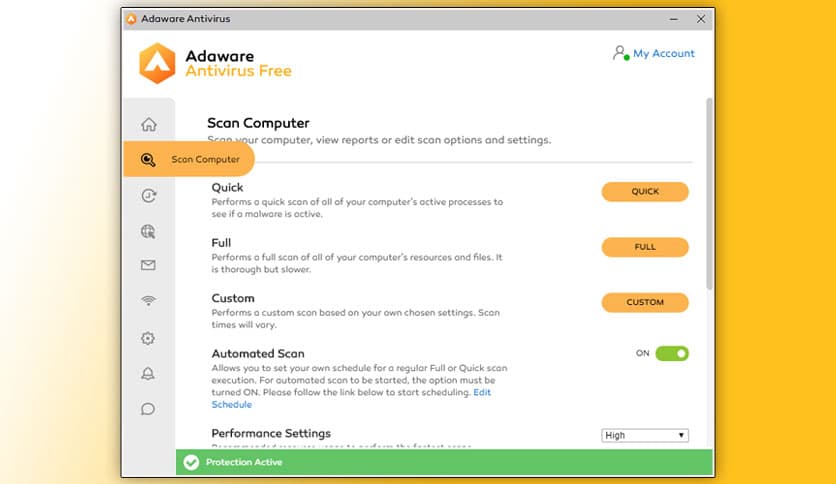Open the network protection Wi-Fi icon

click(x=148, y=301)
